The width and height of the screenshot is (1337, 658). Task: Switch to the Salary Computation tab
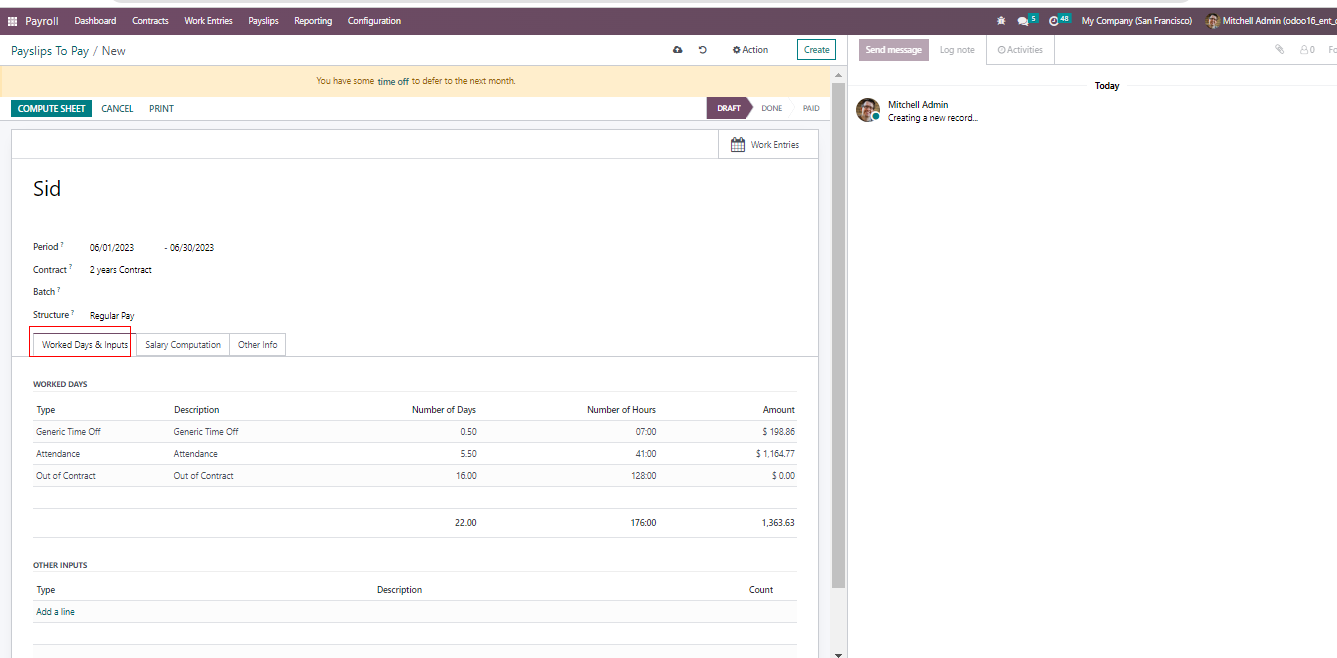(x=183, y=345)
